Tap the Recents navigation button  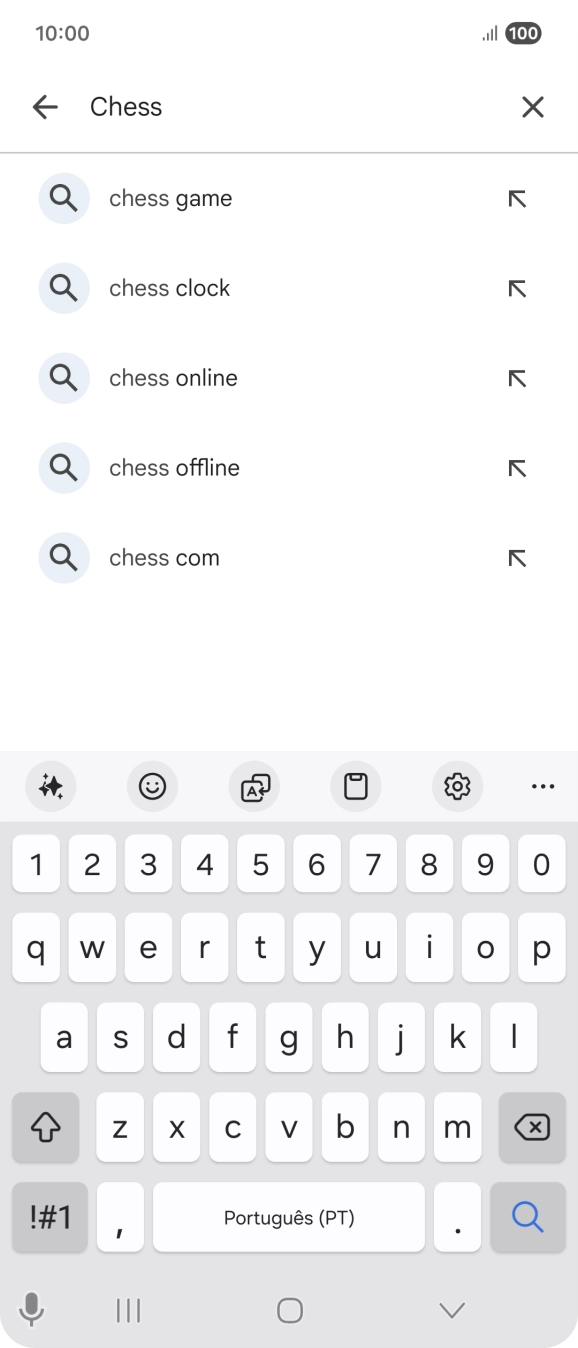(x=128, y=1308)
